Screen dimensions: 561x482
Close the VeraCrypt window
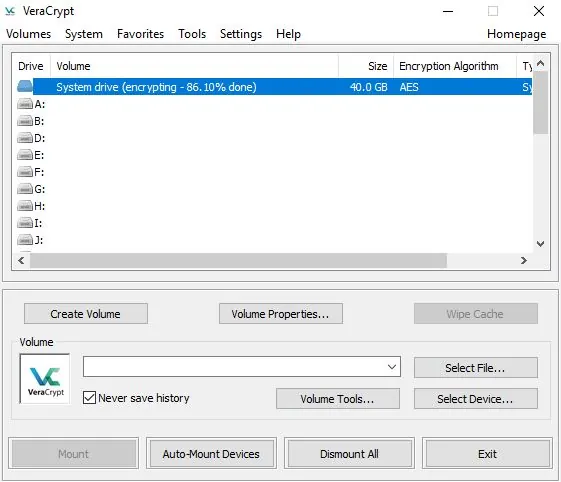click(x=539, y=11)
